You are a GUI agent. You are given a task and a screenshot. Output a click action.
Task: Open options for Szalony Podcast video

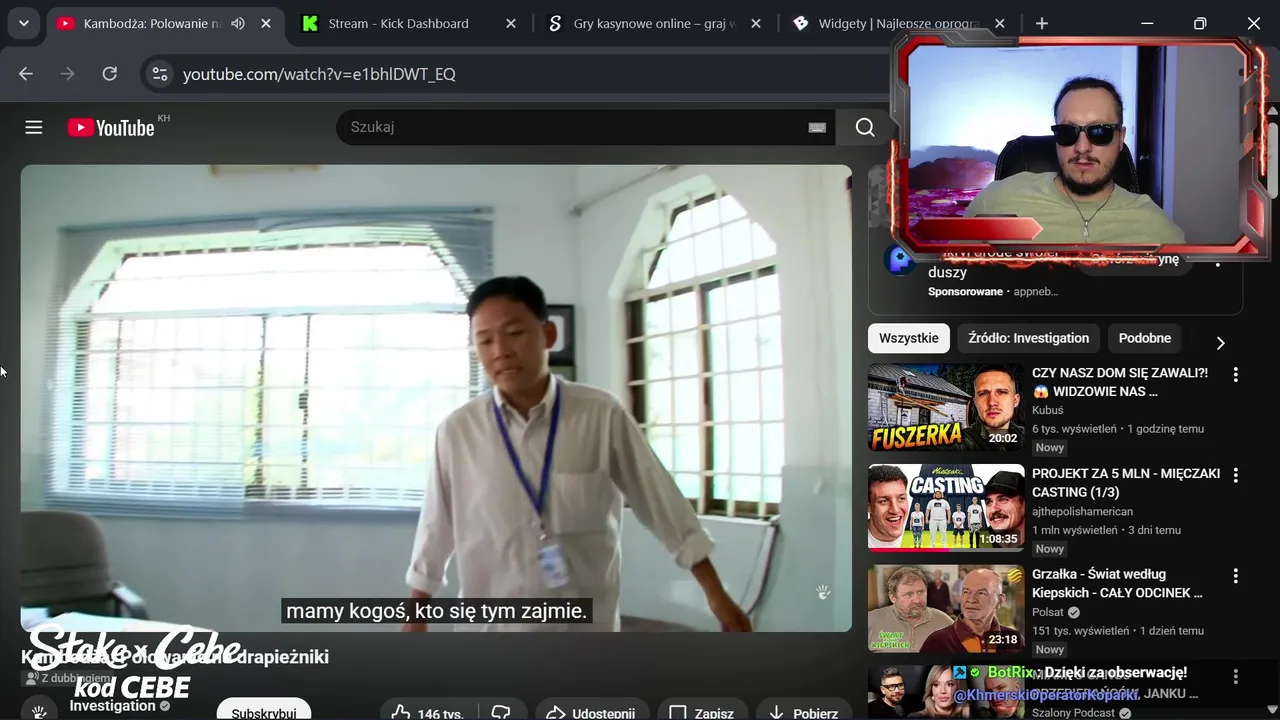[1236, 677]
